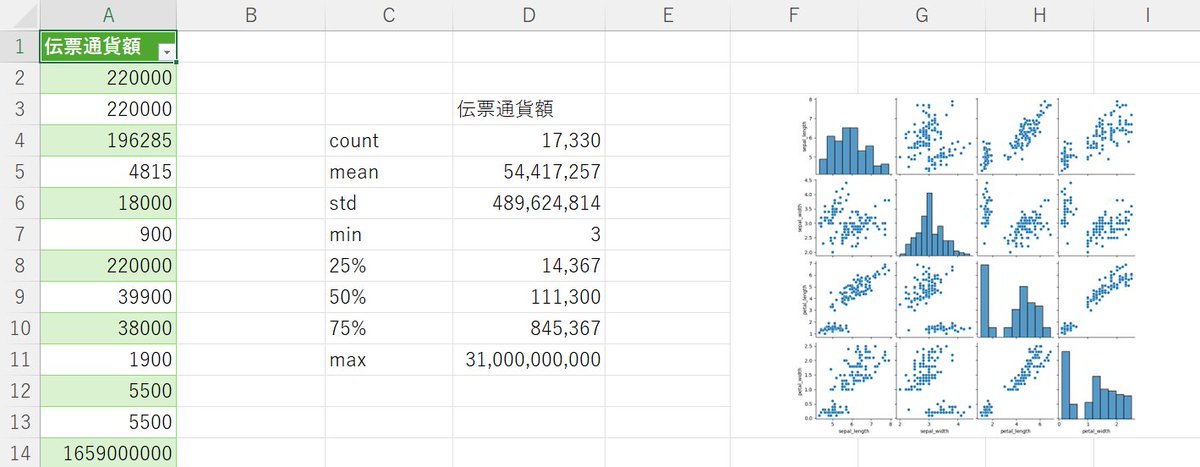Click the std value 489,624,814
1200x467 pixels.
pyautogui.click(x=528, y=203)
